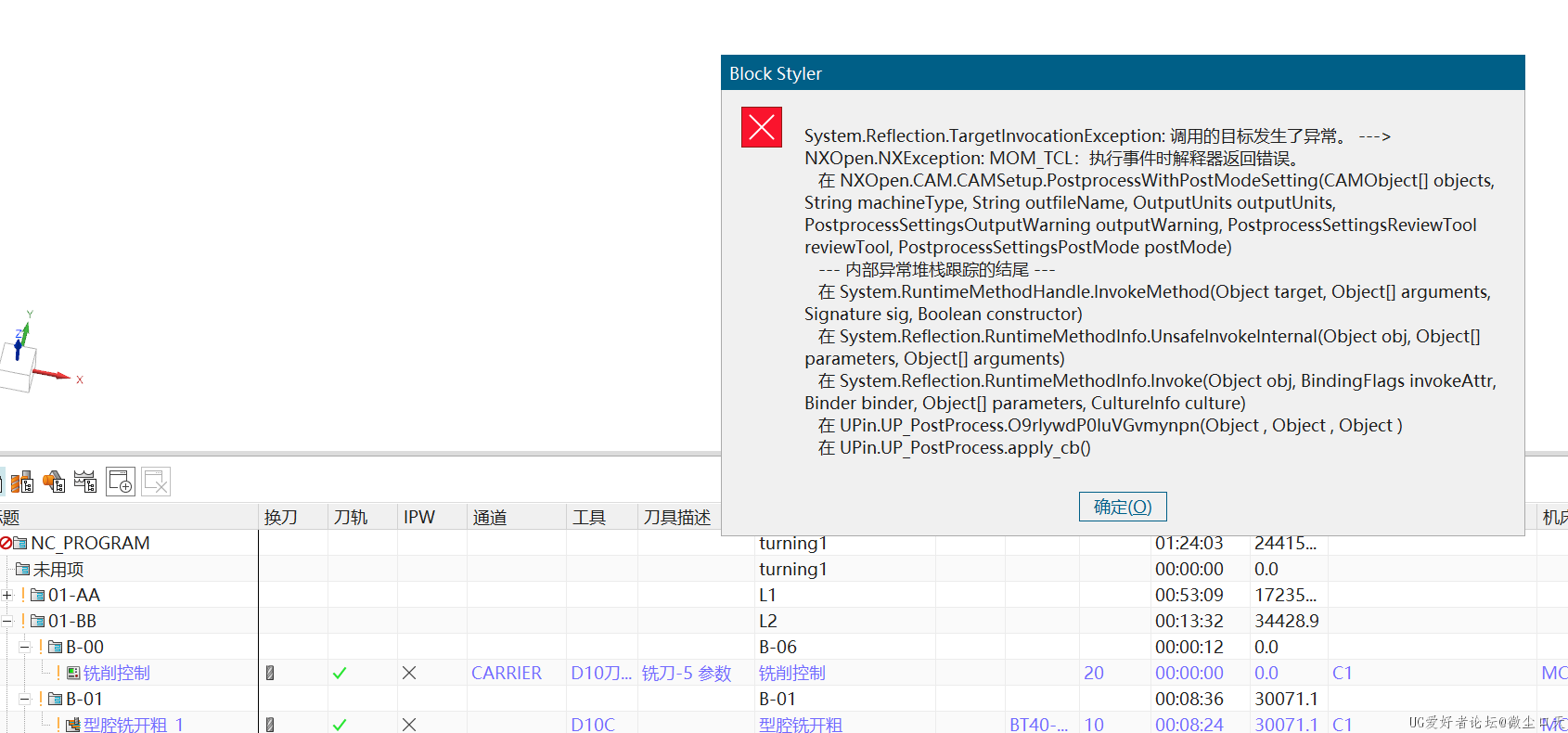Expand the 01-AA program group
This screenshot has width=1568, height=733.
tap(6, 595)
